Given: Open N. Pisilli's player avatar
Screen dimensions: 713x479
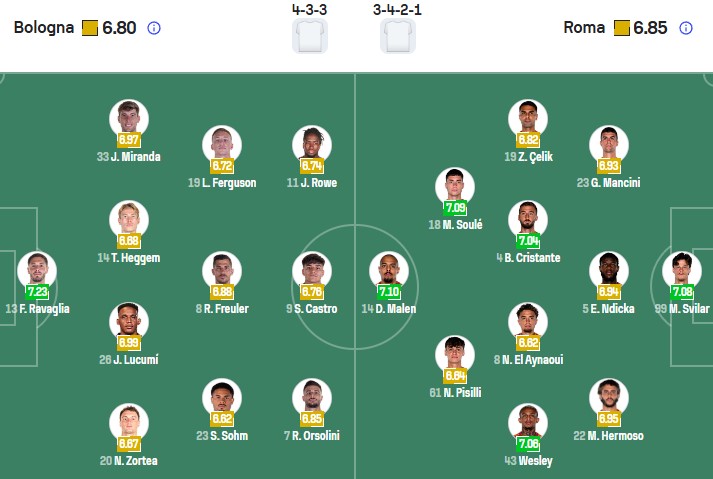Looking at the screenshot, I should point(455,355).
